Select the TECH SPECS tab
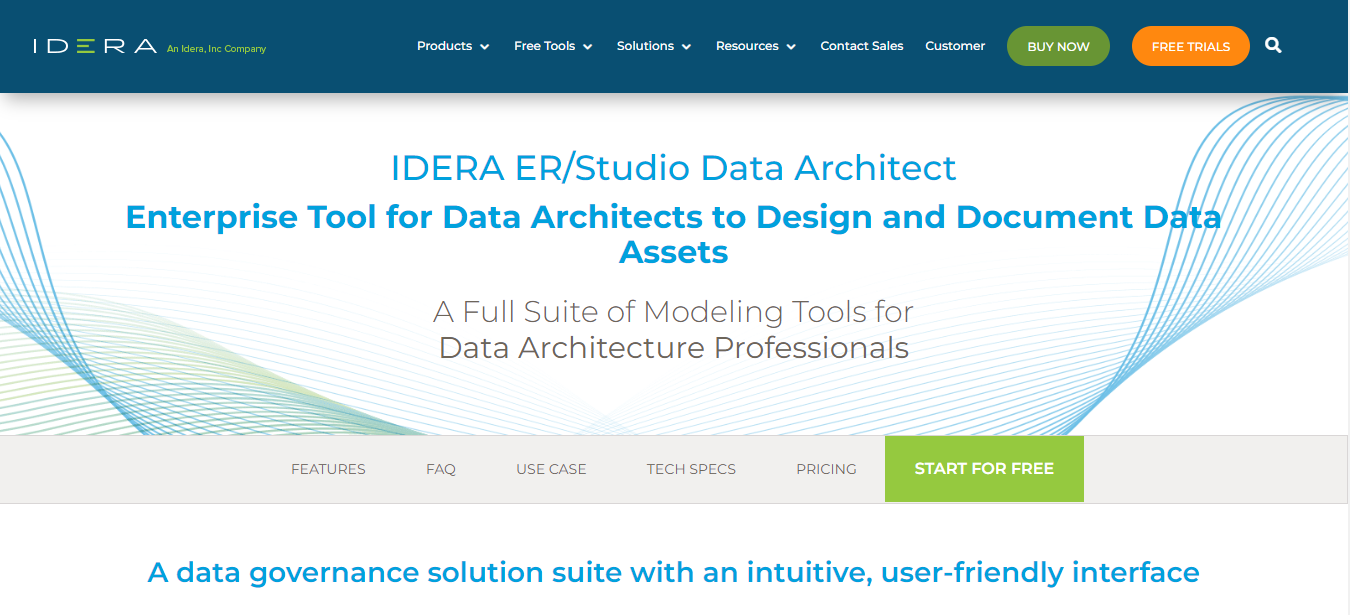 pyautogui.click(x=691, y=468)
